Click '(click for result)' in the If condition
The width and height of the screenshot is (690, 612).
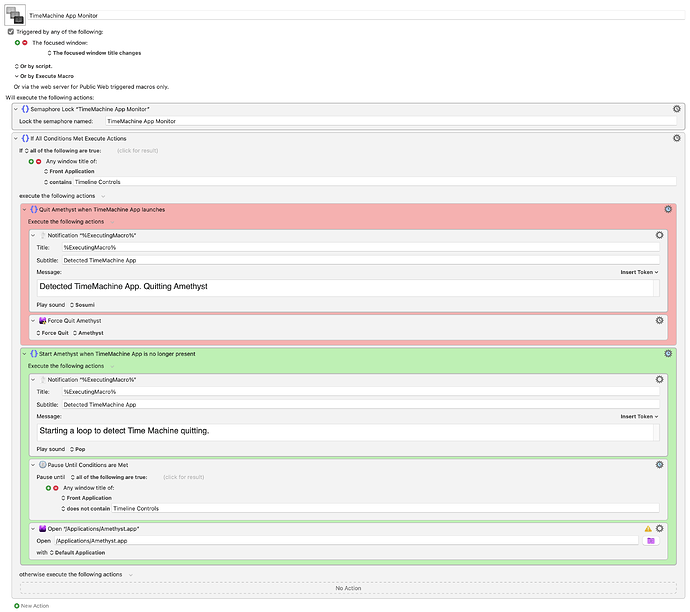click(x=137, y=150)
